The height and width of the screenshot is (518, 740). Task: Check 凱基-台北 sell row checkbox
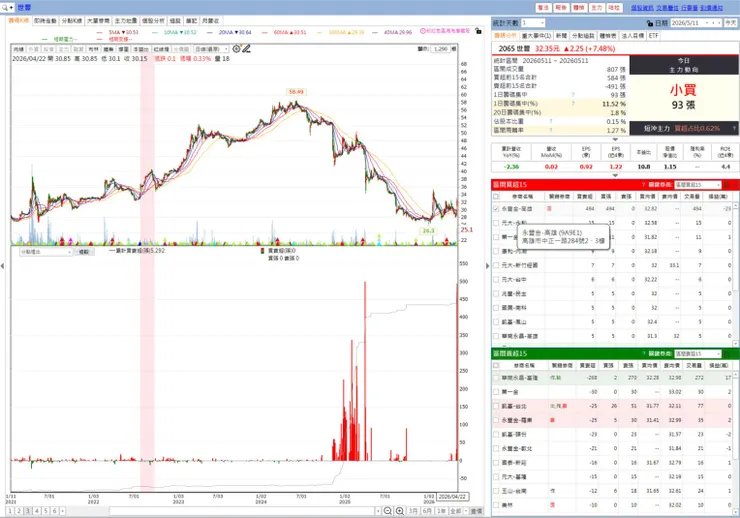[496, 406]
